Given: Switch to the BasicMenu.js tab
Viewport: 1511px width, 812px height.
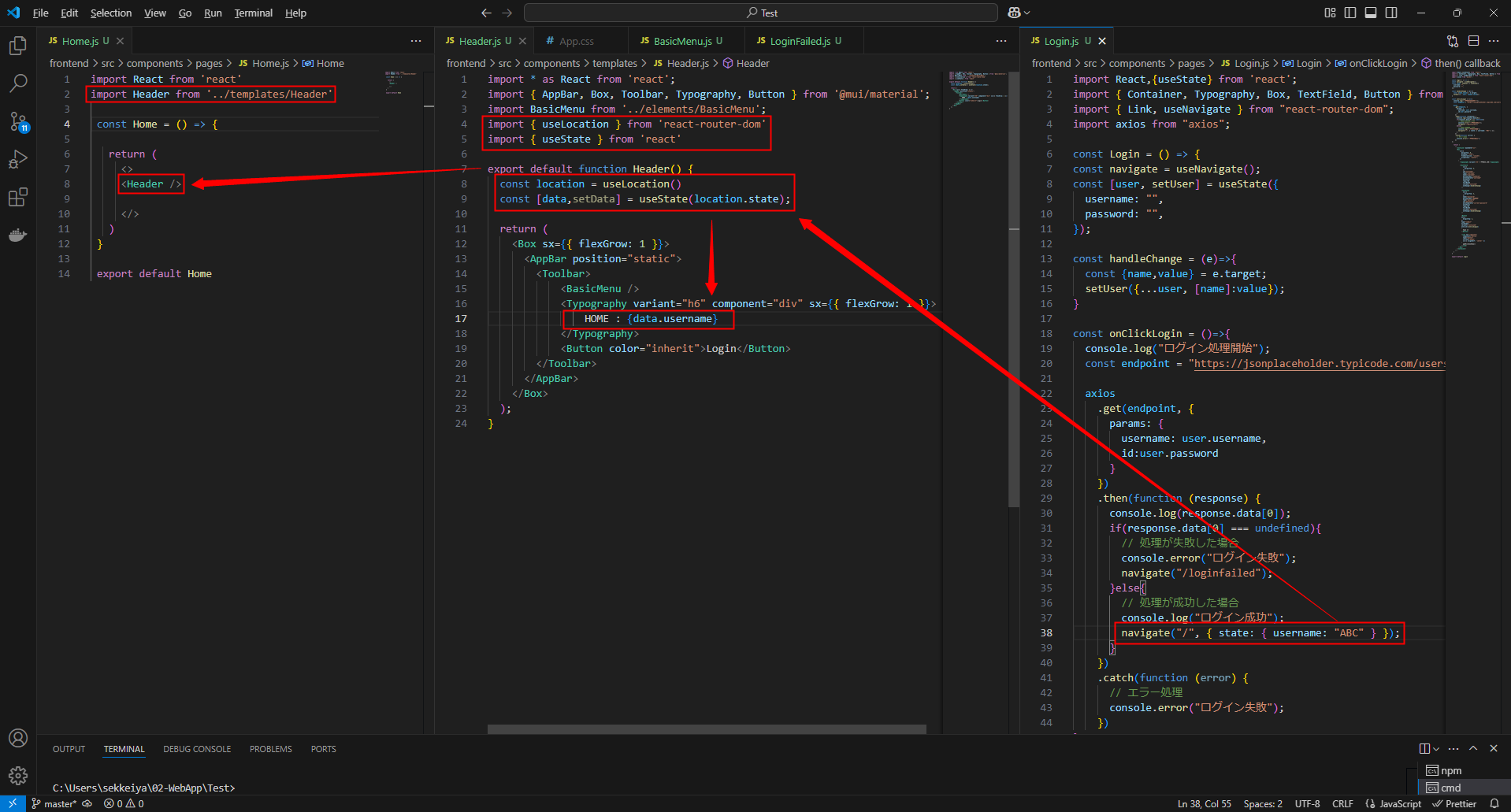Looking at the screenshot, I should (x=682, y=41).
